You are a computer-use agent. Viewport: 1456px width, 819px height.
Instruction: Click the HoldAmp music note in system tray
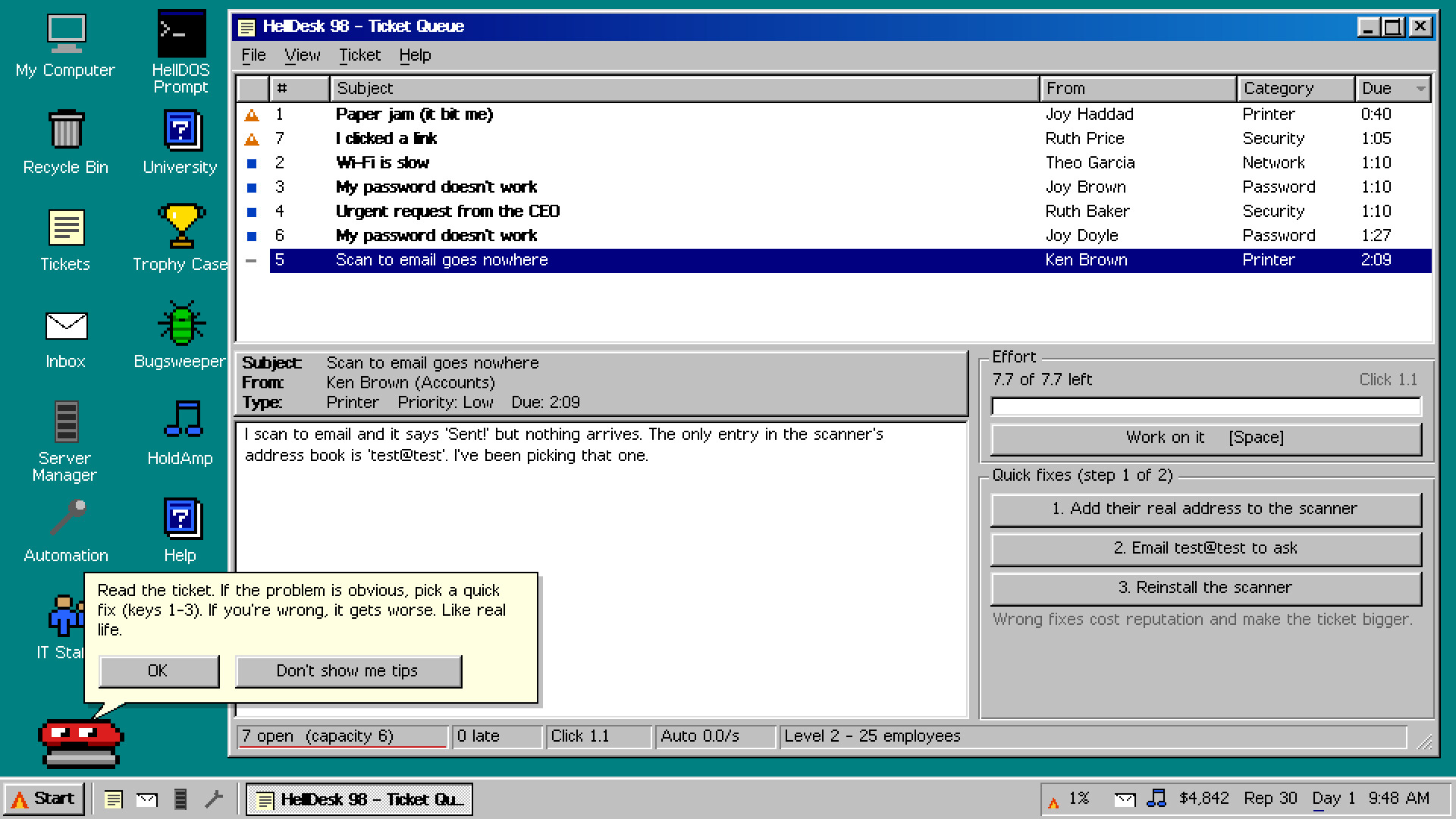click(1156, 799)
